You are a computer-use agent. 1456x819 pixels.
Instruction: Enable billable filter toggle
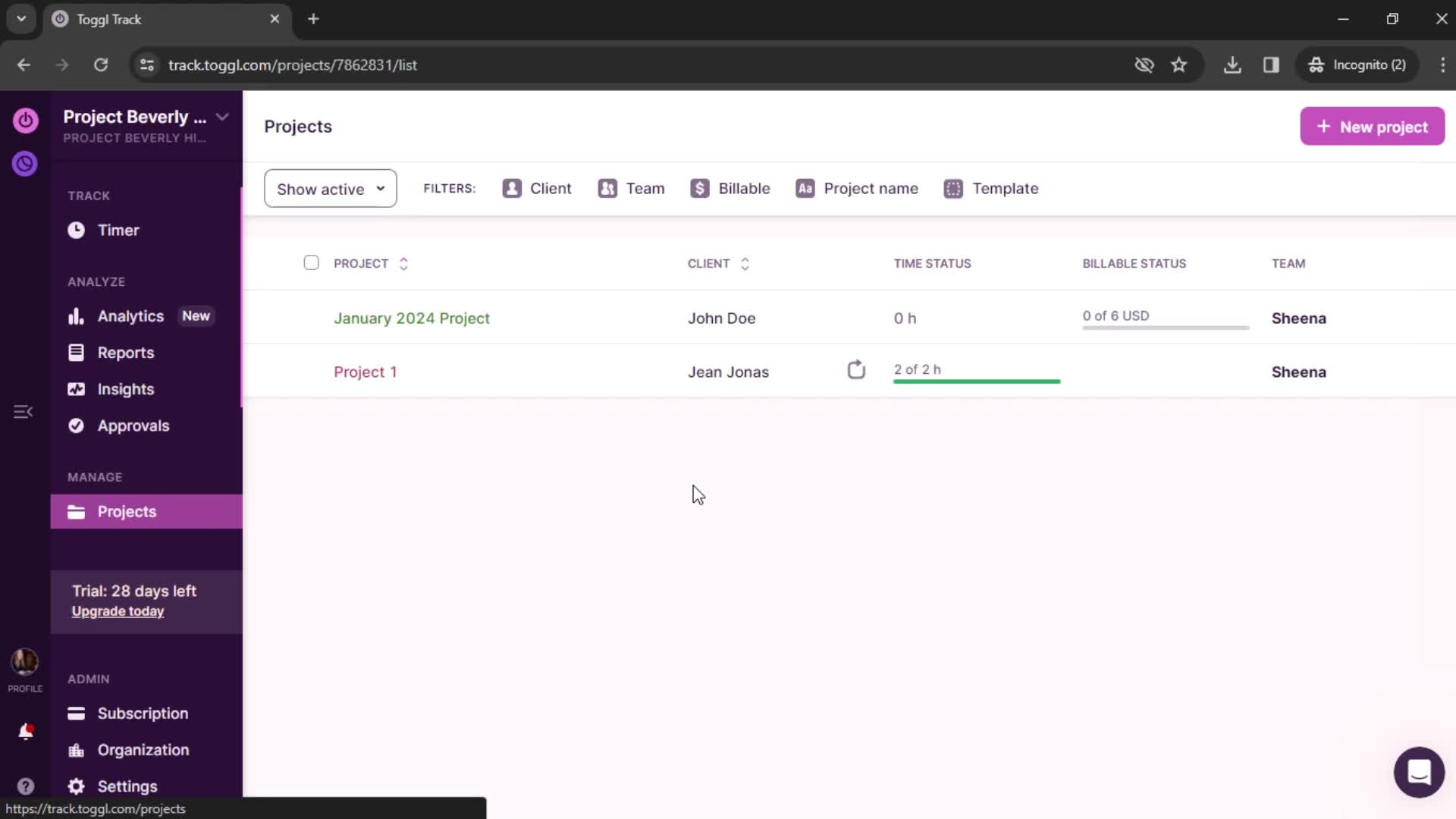point(729,188)
